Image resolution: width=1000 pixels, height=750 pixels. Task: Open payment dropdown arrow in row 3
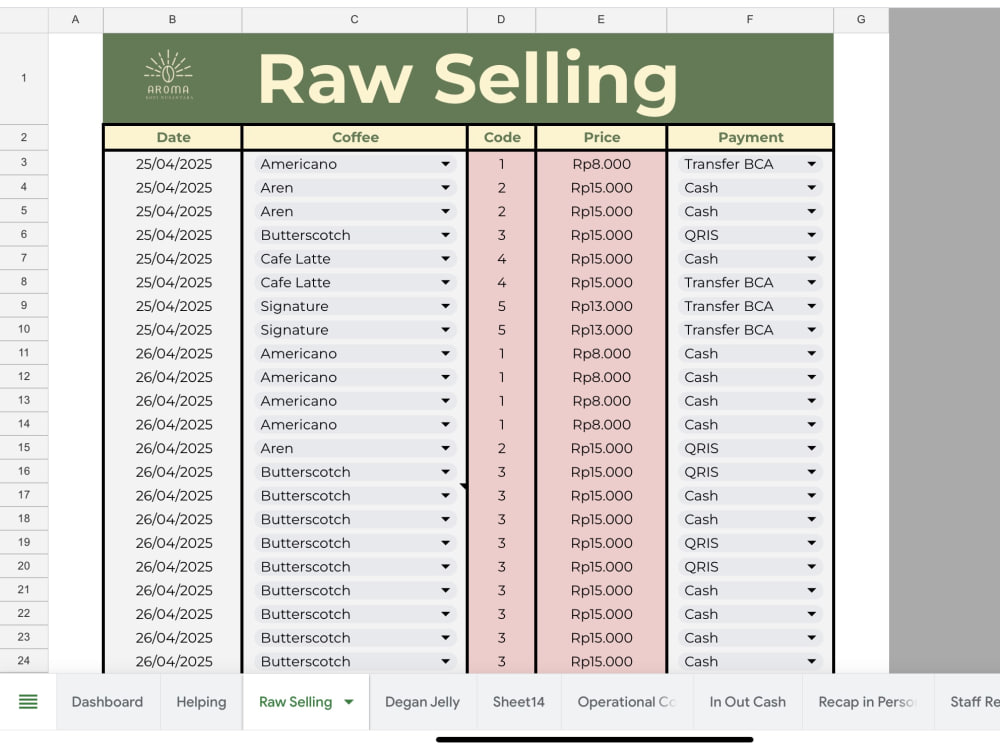(x=811, y=164)
